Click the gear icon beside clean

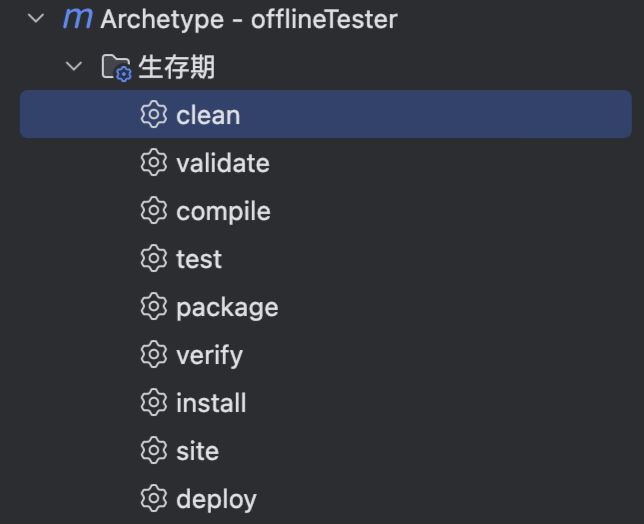pyautogui.click(x=153, y=115)
